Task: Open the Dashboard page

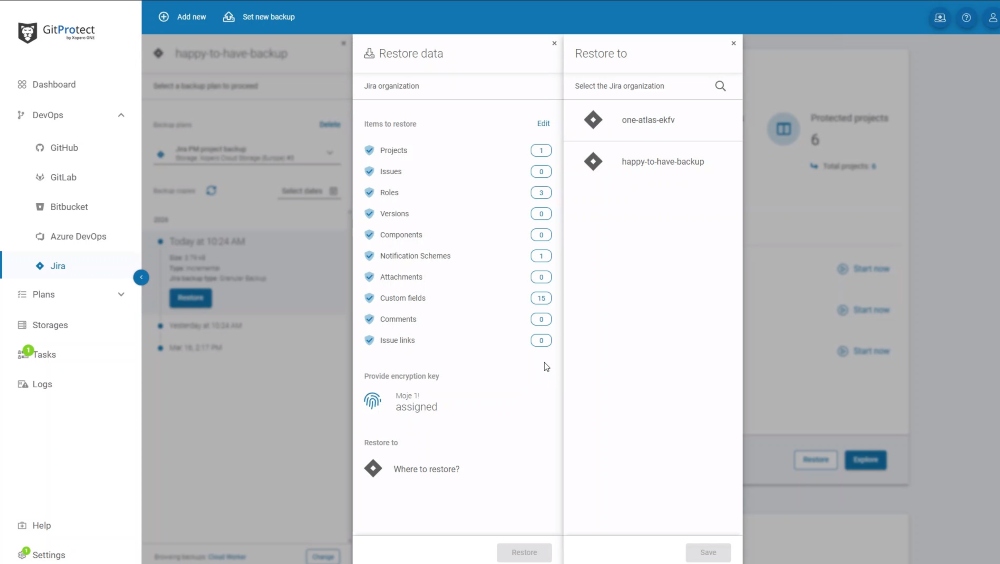Action: (x=54, y=84)
